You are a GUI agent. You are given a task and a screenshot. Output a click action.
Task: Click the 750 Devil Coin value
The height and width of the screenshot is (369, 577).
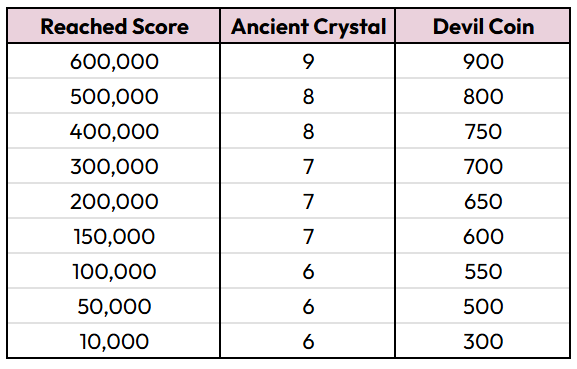click(483, 131)
